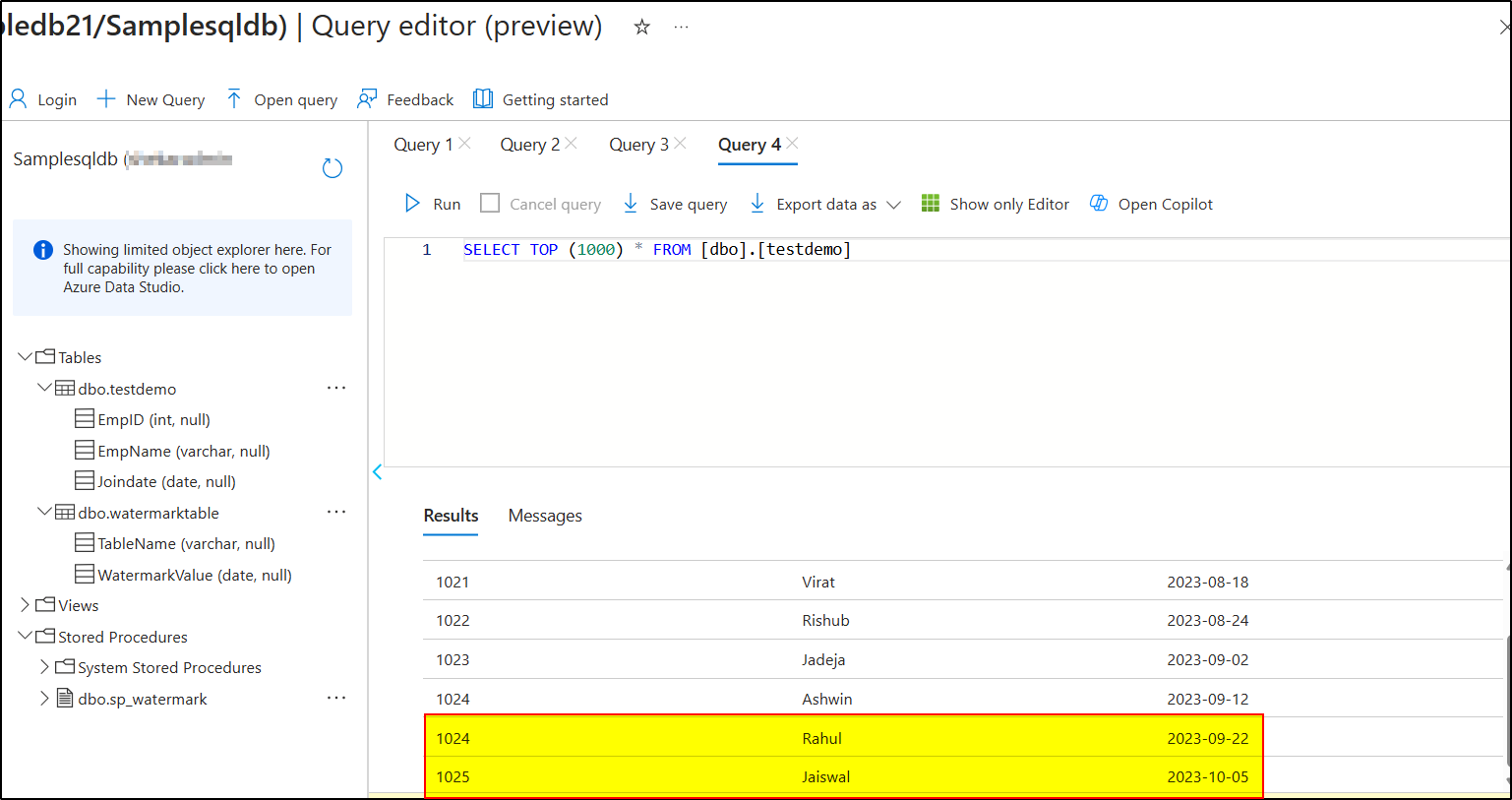Select the TableName (varchar, null) column
The width and height of the screenshot is (1512, 800).
point(186,543)
